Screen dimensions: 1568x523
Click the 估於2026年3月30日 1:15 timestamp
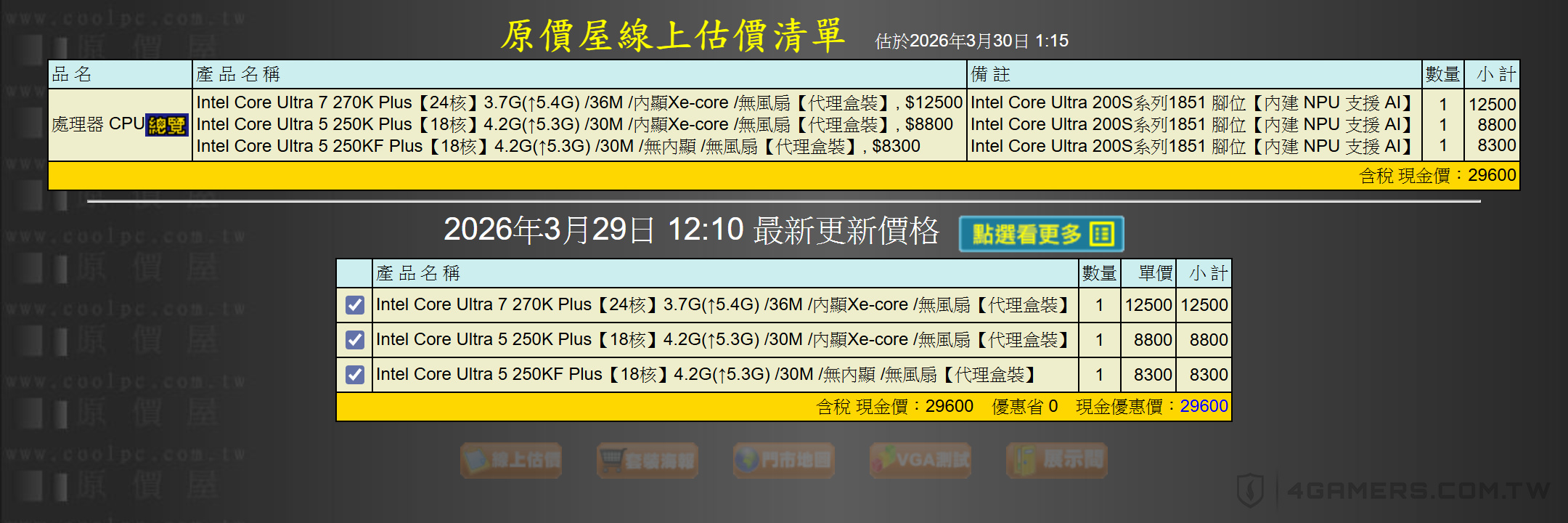coord(972,41)
